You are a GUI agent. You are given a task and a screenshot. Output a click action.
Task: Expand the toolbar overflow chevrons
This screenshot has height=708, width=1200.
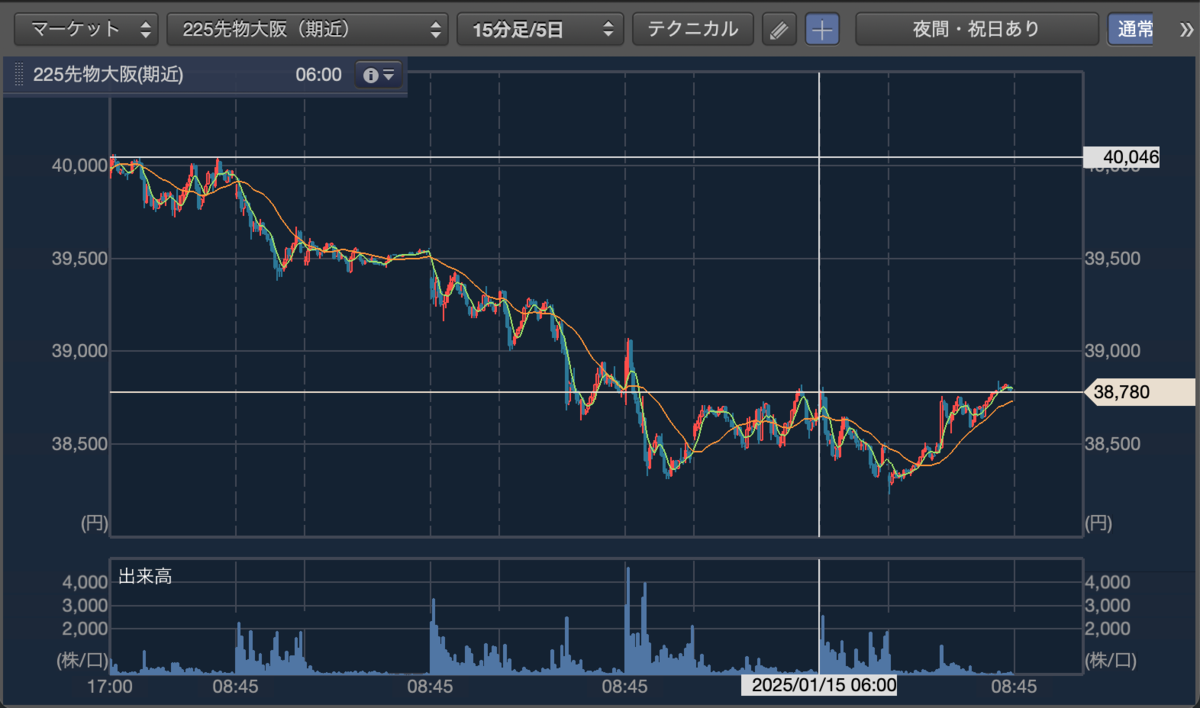click(1187, 29)
